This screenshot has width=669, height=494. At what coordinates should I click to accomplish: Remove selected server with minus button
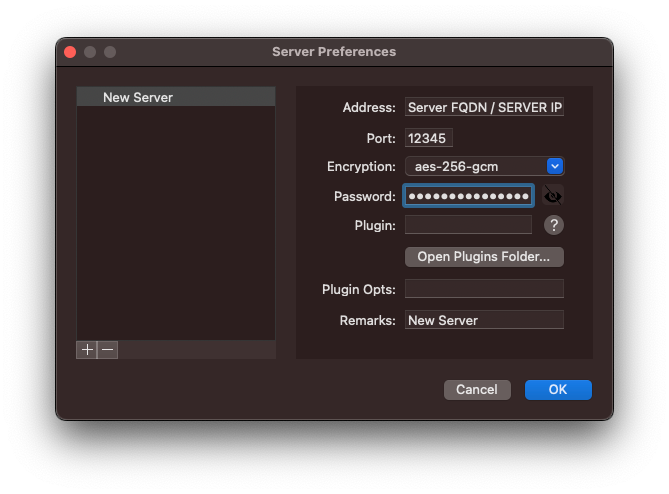107,349
